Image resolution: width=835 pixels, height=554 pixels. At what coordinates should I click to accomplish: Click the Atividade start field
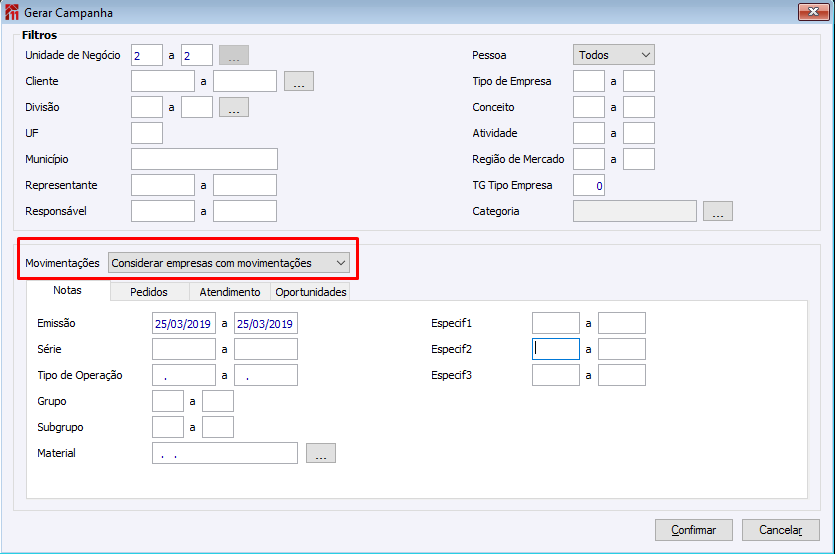589,133
